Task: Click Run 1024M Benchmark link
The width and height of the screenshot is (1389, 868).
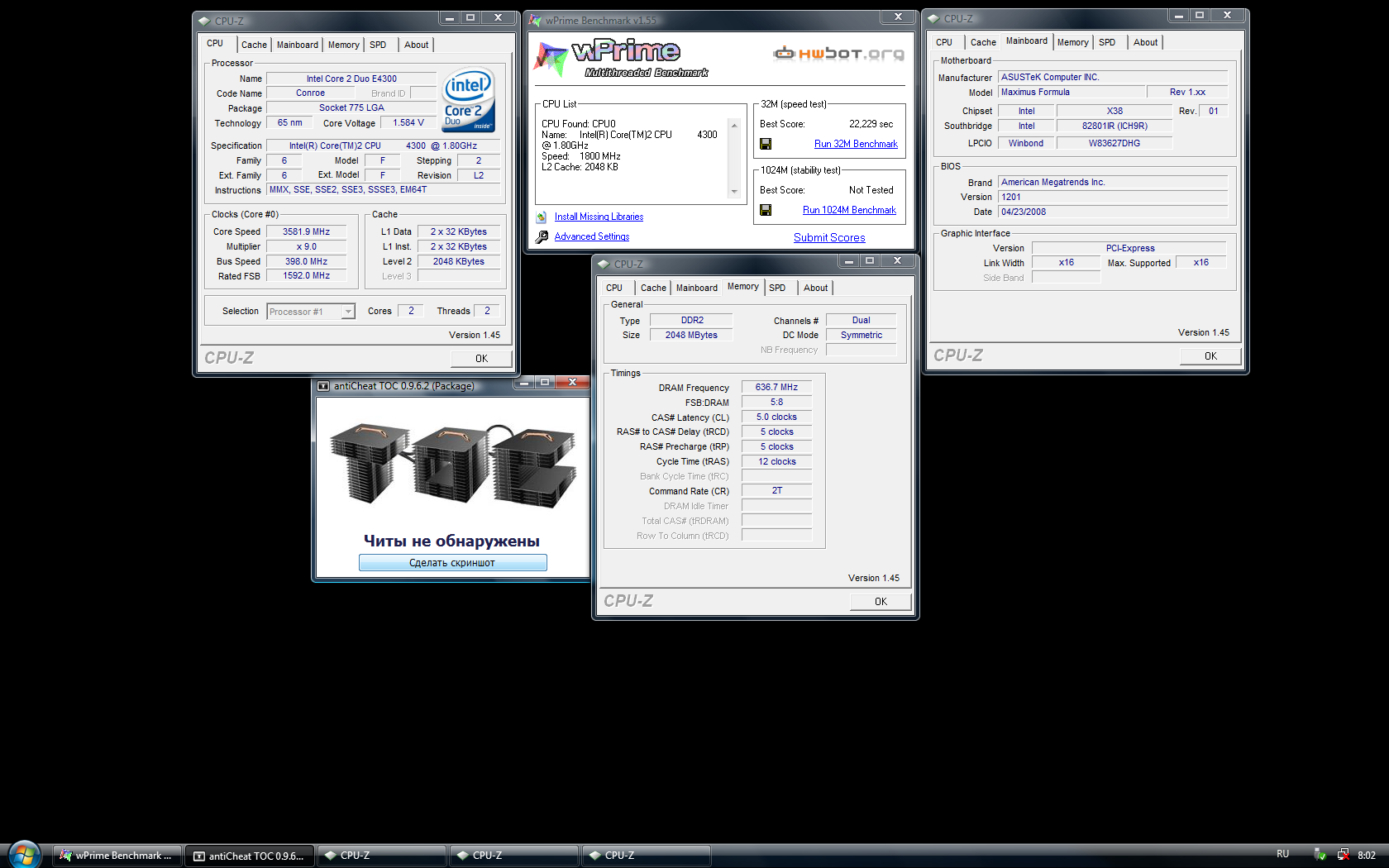Action: coord(849,210)
